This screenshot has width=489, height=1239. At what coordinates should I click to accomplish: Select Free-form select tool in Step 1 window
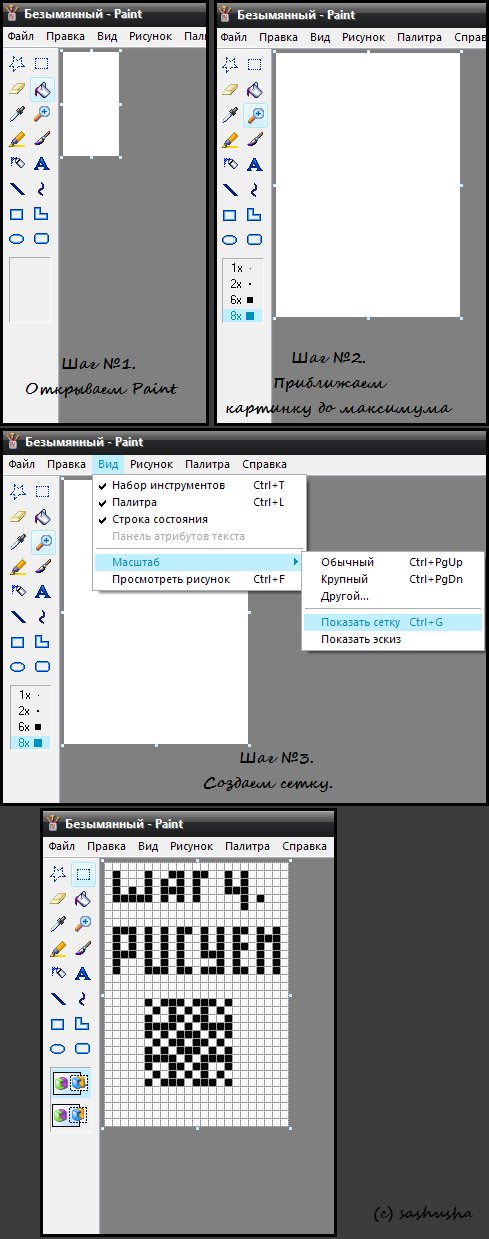pos(17,64)
